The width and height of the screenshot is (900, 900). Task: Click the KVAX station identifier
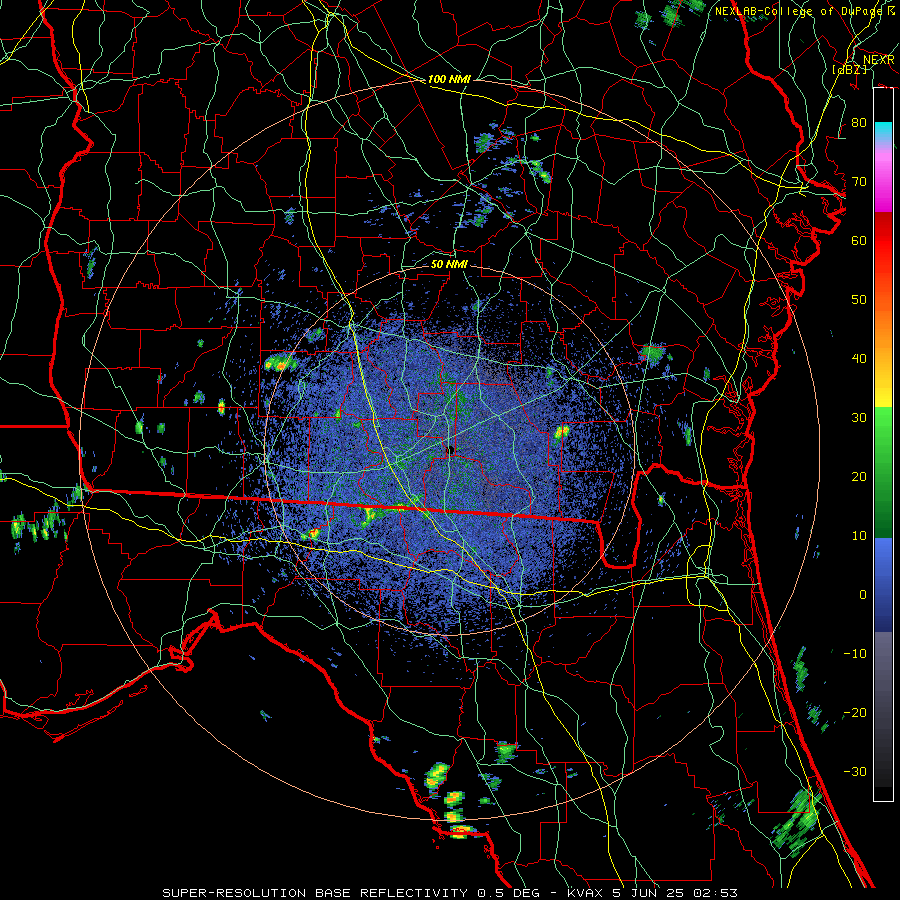point(585,893)
